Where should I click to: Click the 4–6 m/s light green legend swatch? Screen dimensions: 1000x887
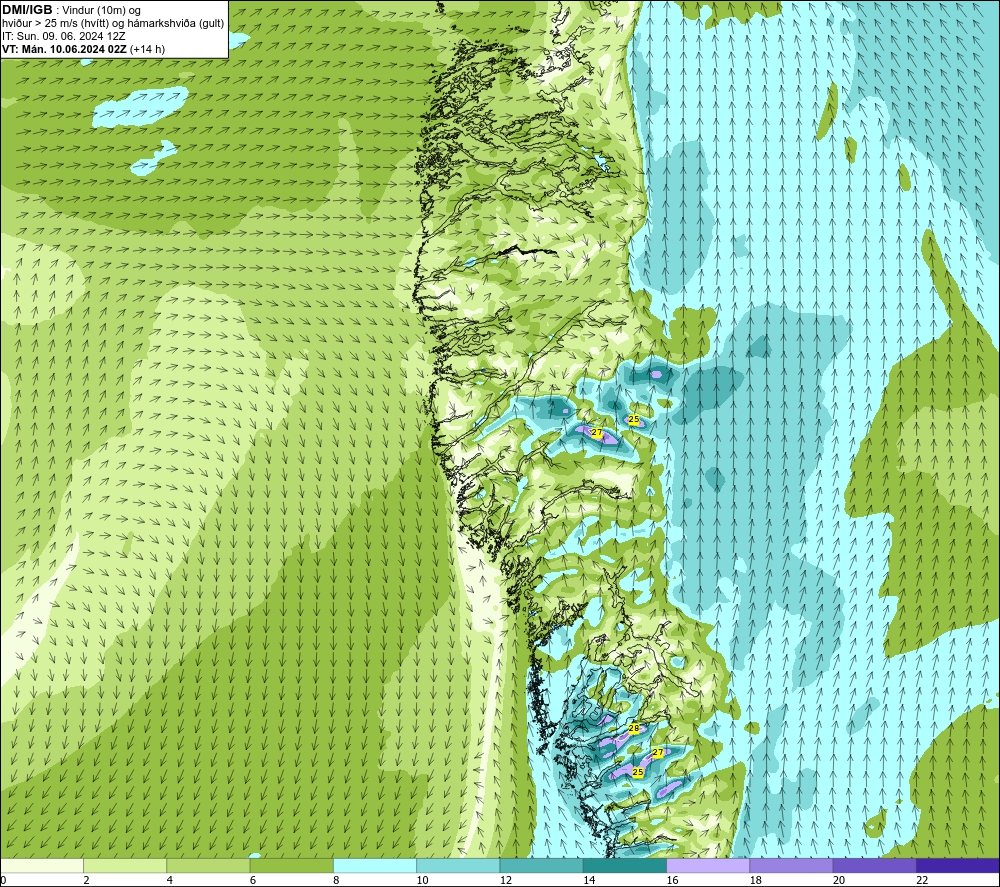[x=209, y=865]
